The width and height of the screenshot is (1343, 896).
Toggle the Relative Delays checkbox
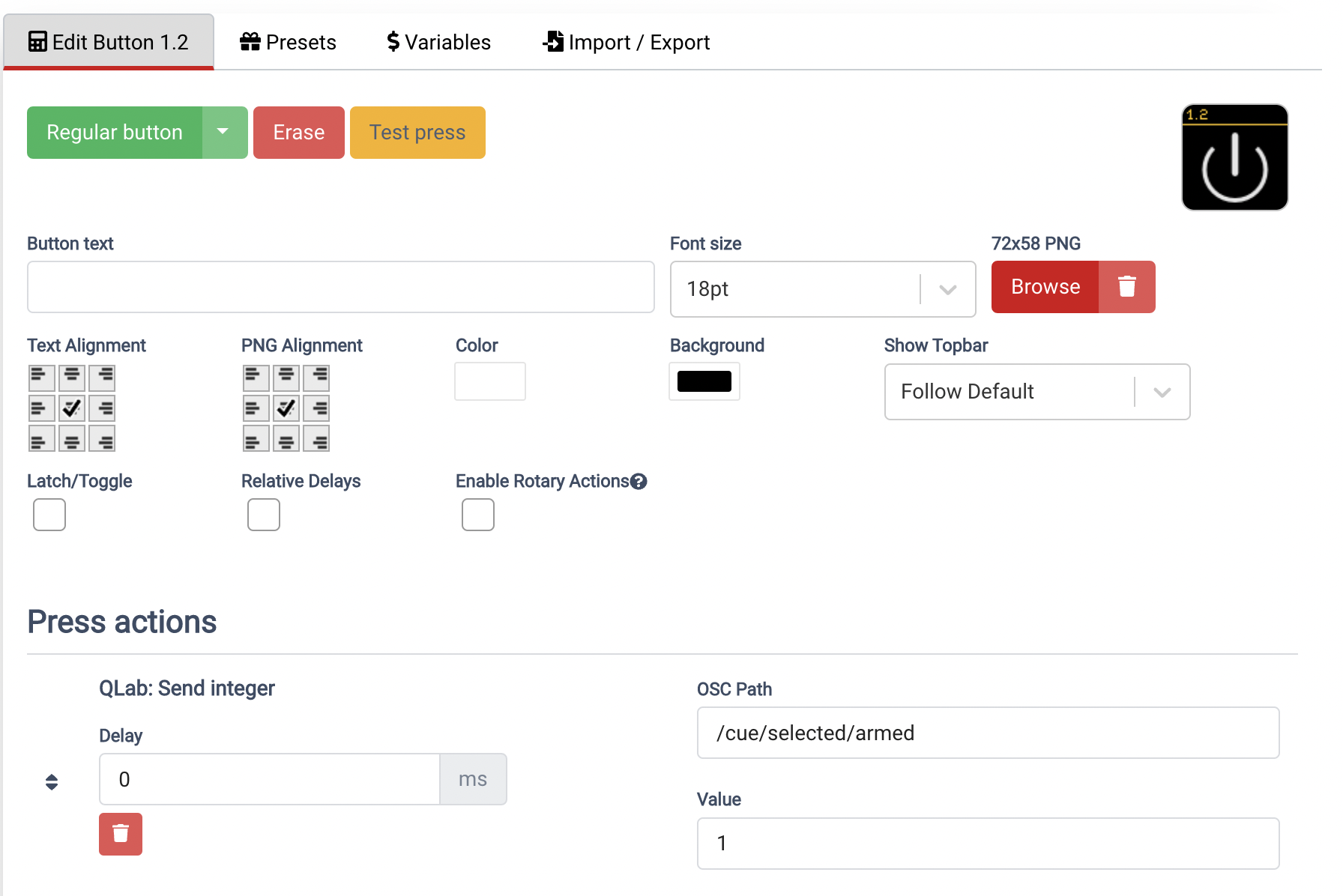tap(264, 515)
